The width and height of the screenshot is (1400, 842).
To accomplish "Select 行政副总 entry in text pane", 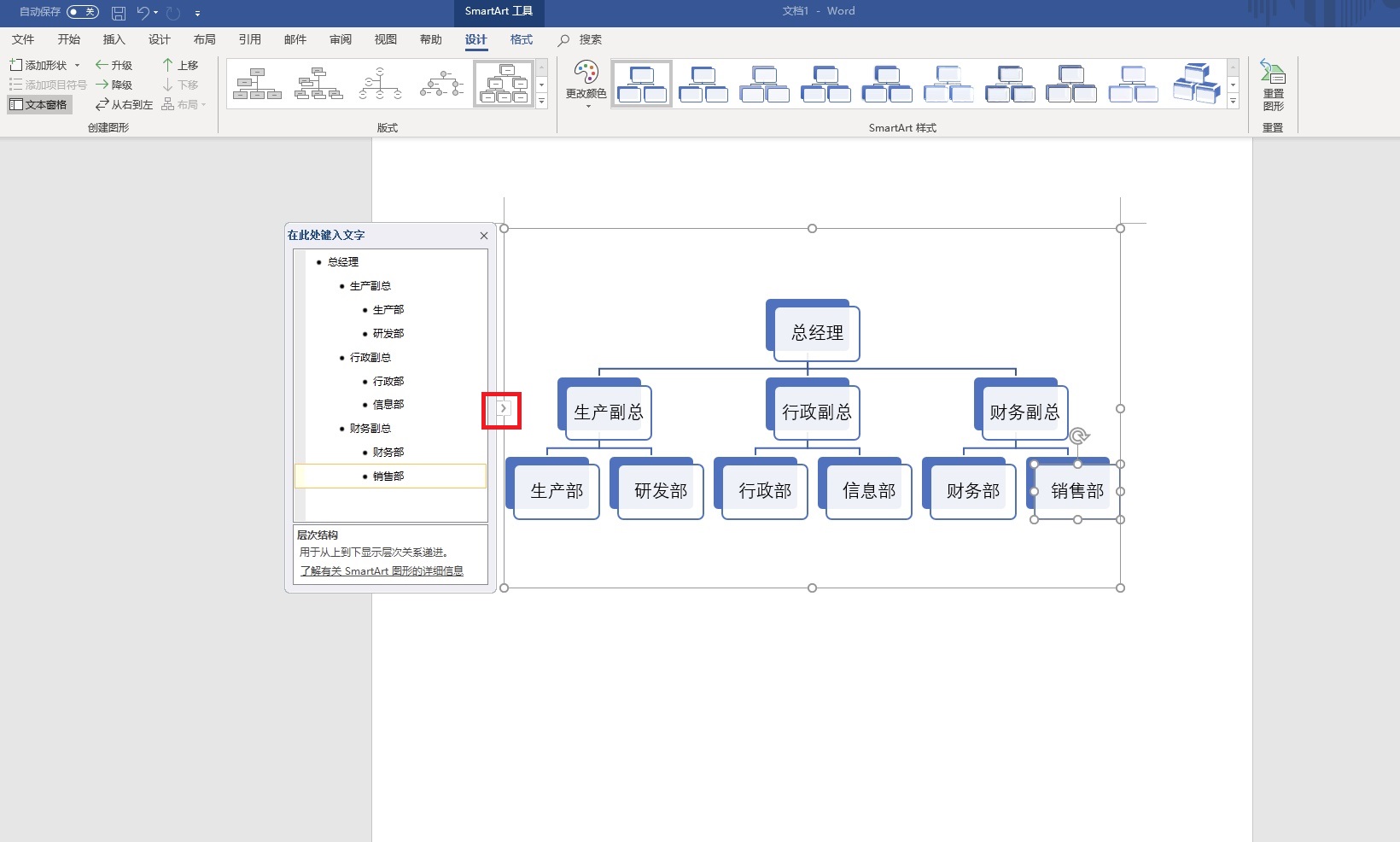I will point(370,358).
